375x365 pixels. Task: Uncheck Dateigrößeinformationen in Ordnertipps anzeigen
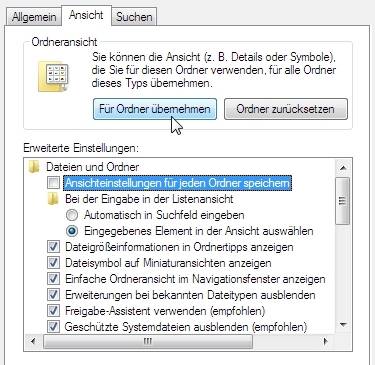pos(53,247)
